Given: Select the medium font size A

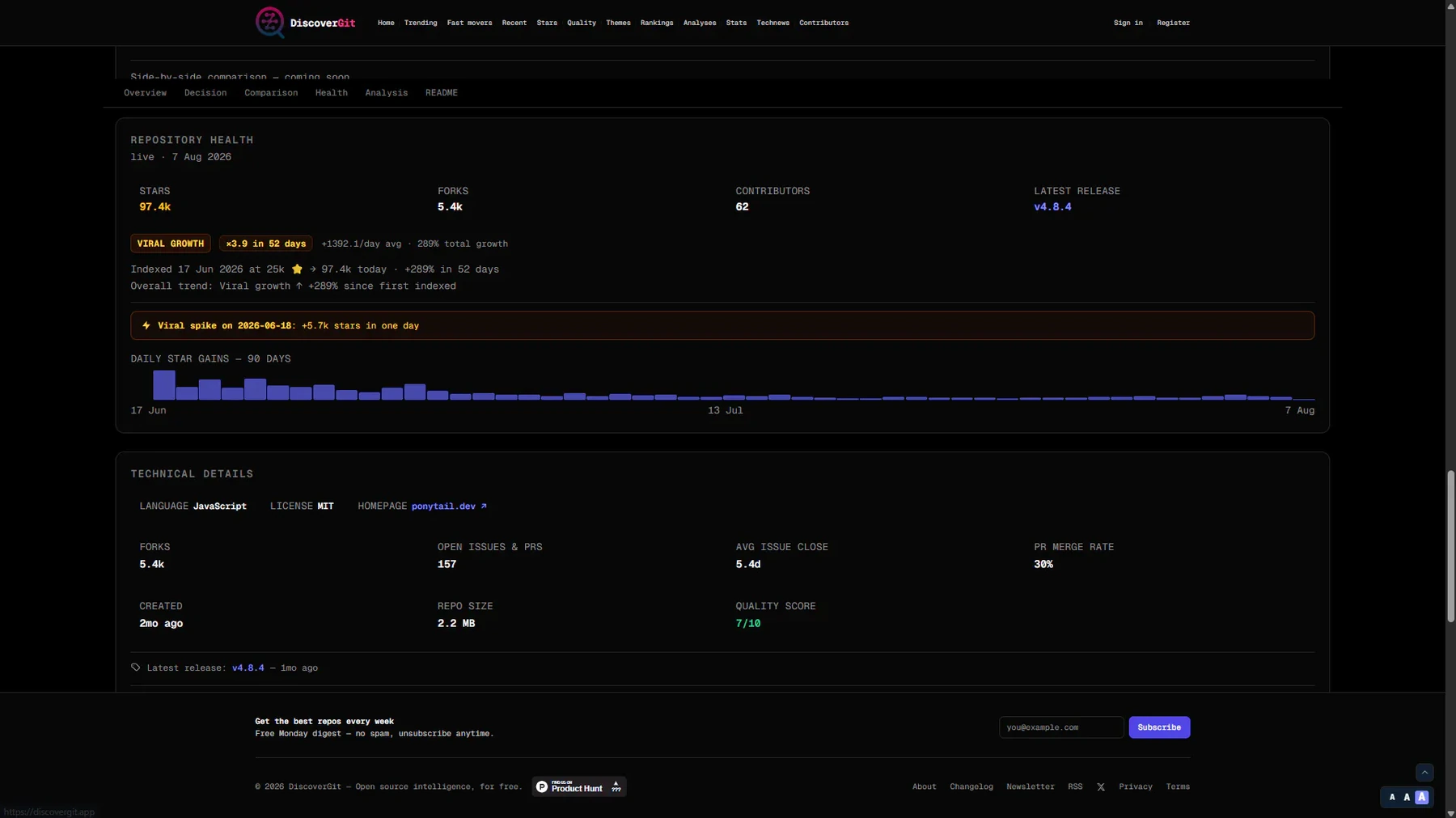Looking at the screenshot, I should tap(1407, 797).
